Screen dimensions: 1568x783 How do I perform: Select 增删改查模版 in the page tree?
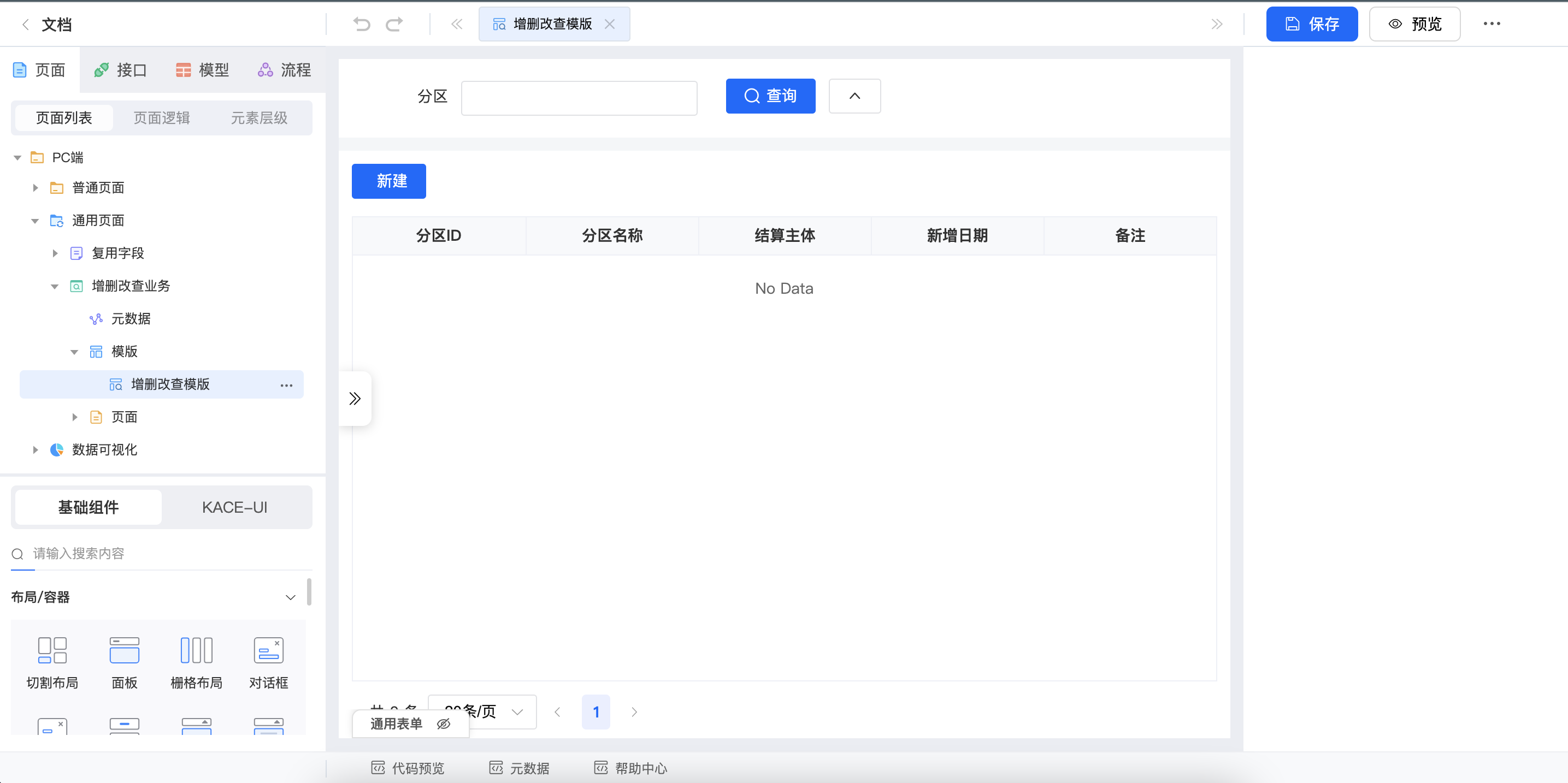click(x=161, y=384)
